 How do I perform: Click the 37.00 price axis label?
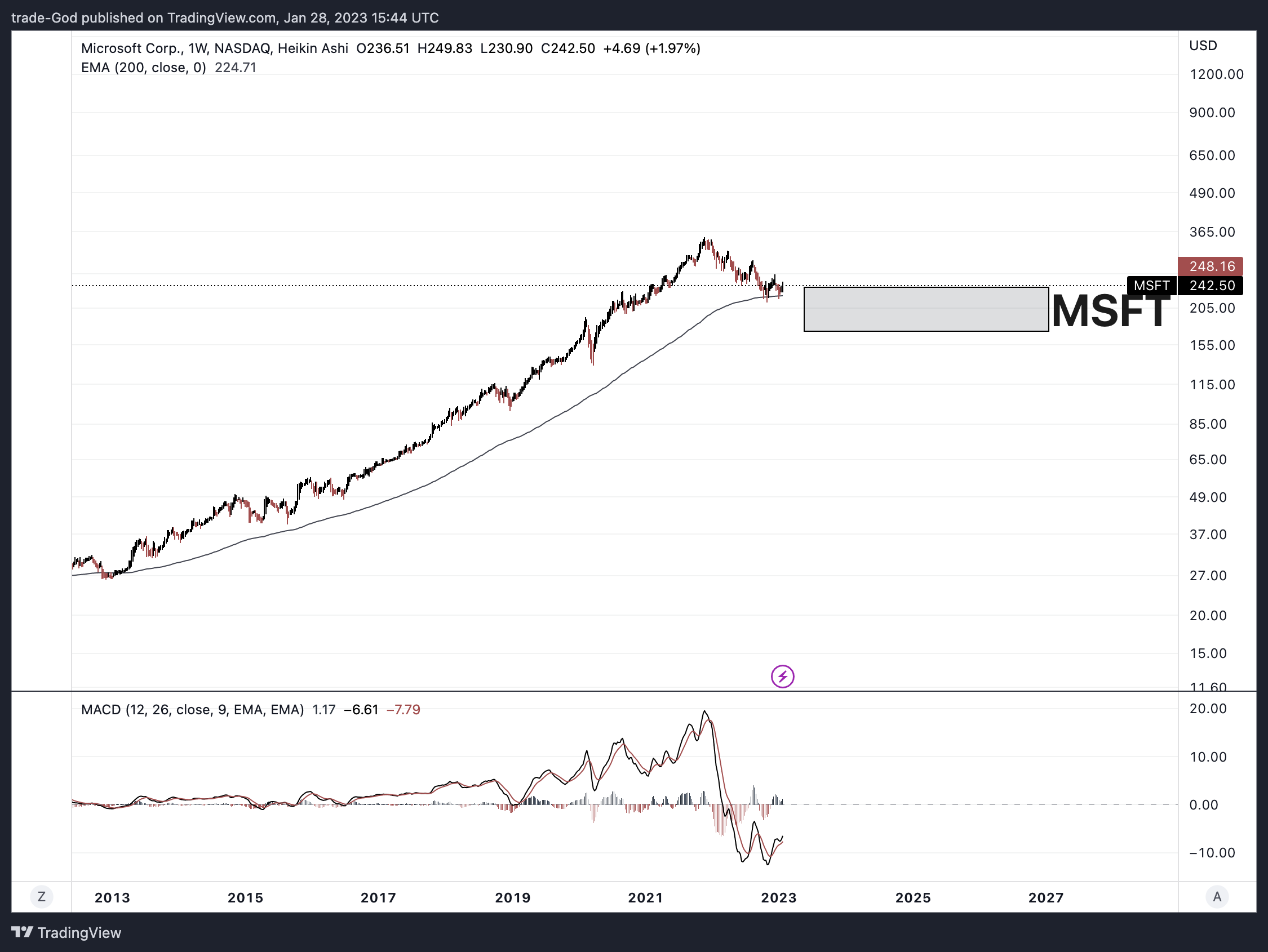[1208, 534]
